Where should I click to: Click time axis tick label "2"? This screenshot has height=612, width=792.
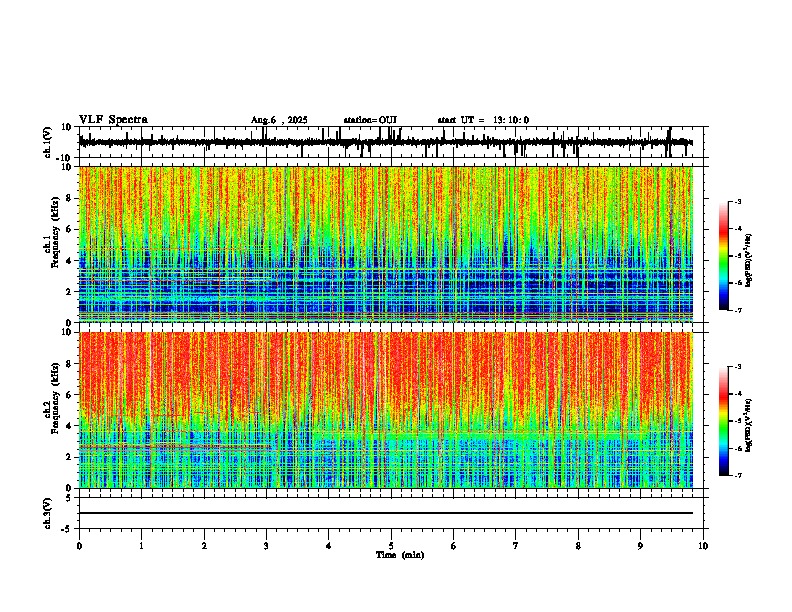coord(204,546)
